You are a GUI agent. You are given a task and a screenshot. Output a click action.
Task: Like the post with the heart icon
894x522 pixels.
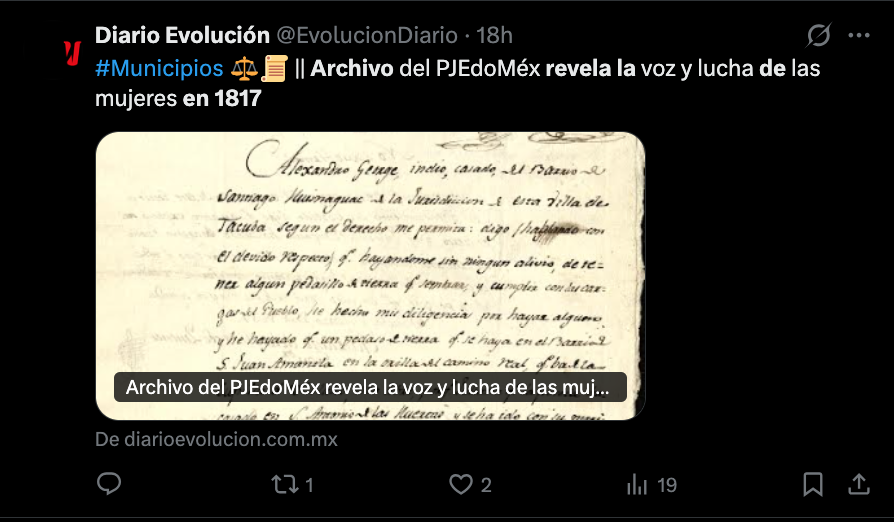coord(460,484)
